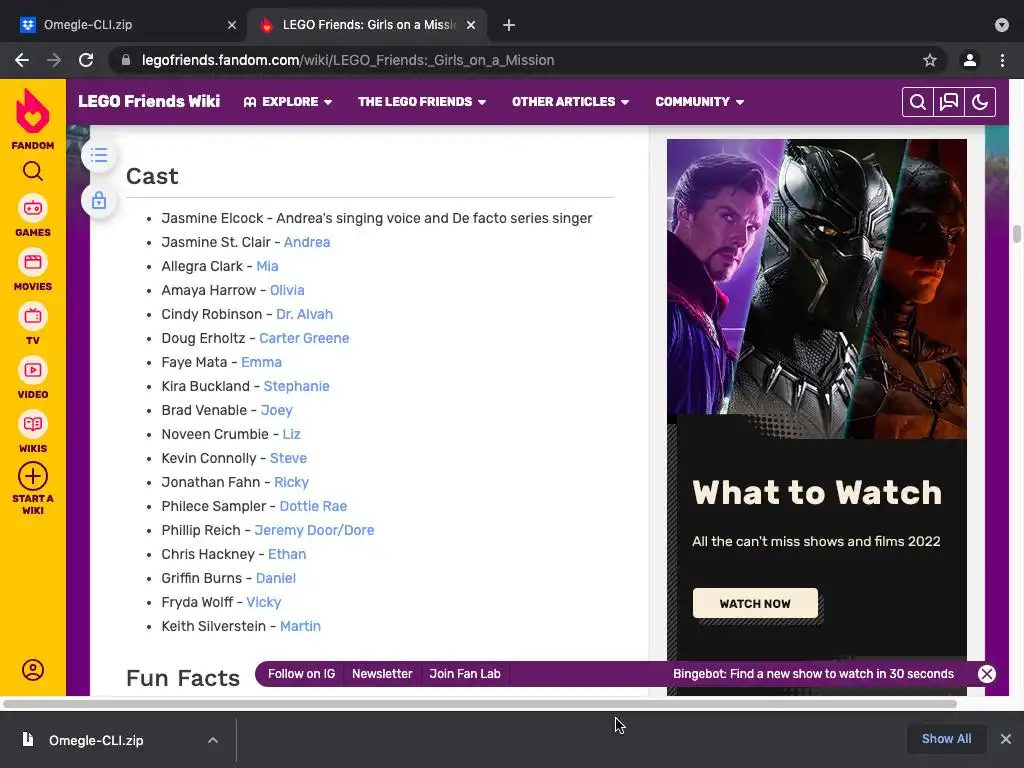Open the Chrome profile icon
1024x768 pixels.
click(x=970, y=60)
